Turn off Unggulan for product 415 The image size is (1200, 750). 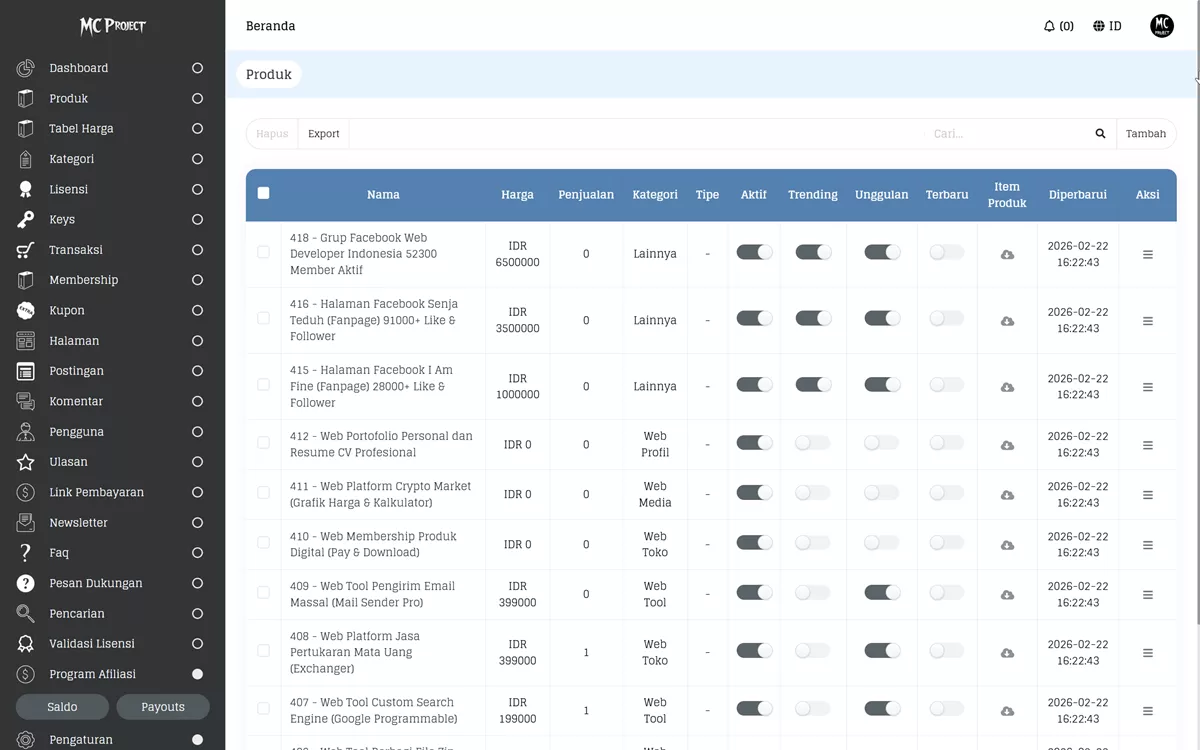click(881, 384)
